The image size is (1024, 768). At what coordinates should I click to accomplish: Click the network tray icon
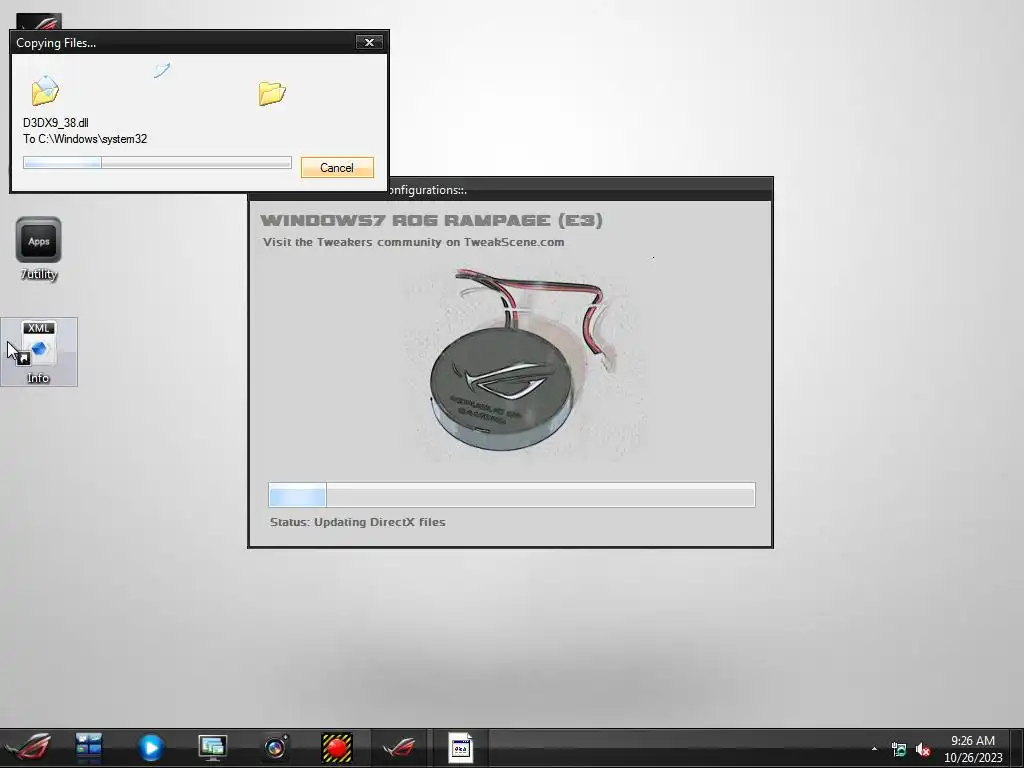click(899, 750)
